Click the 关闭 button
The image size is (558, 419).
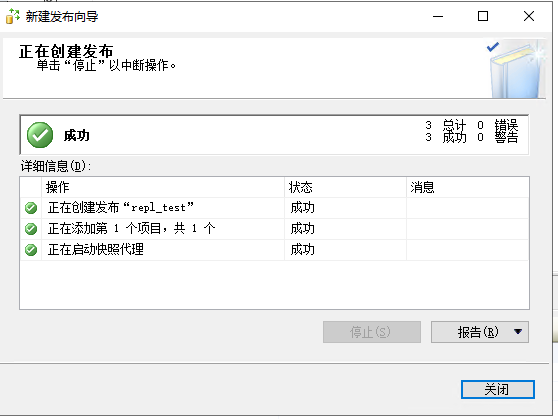[498, 389]
